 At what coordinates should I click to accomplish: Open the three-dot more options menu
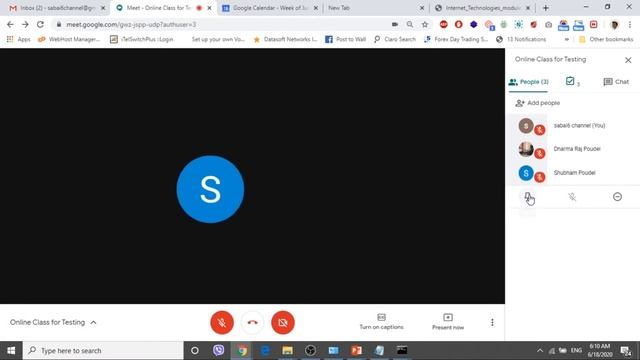[492, 322]
